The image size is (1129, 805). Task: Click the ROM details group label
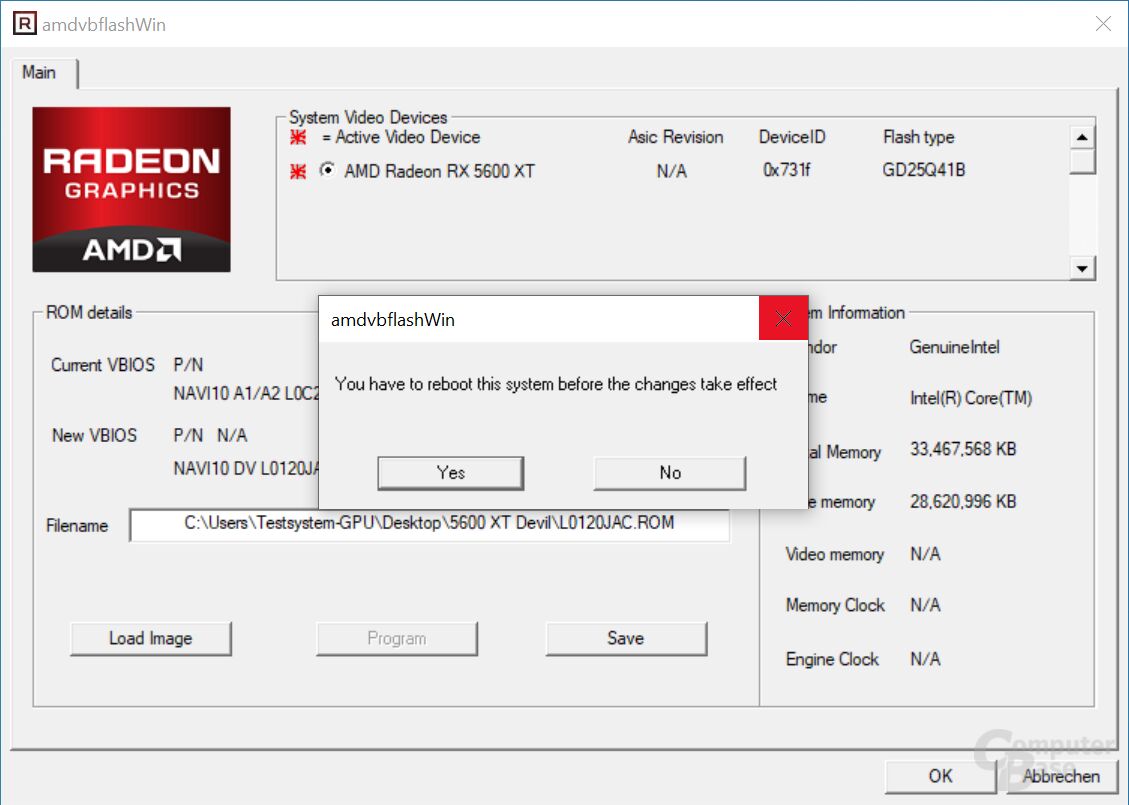tap(89, 312)
